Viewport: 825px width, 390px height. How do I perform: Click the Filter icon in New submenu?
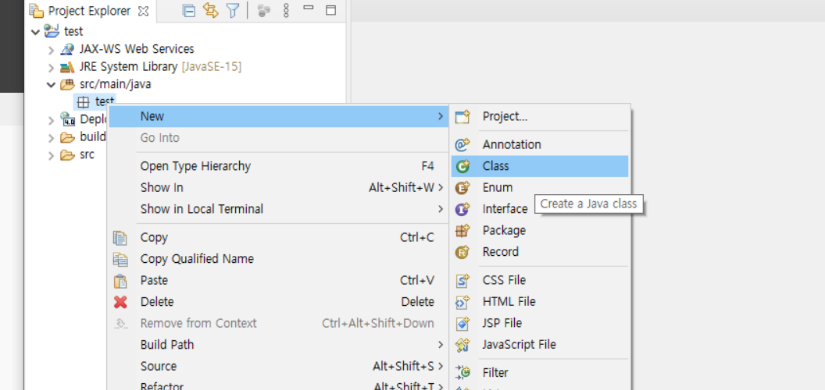462,373
